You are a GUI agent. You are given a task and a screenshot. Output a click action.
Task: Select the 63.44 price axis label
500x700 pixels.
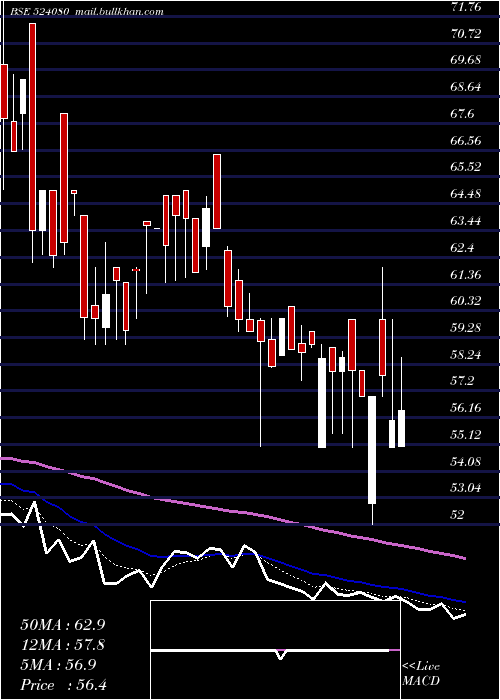466,221
